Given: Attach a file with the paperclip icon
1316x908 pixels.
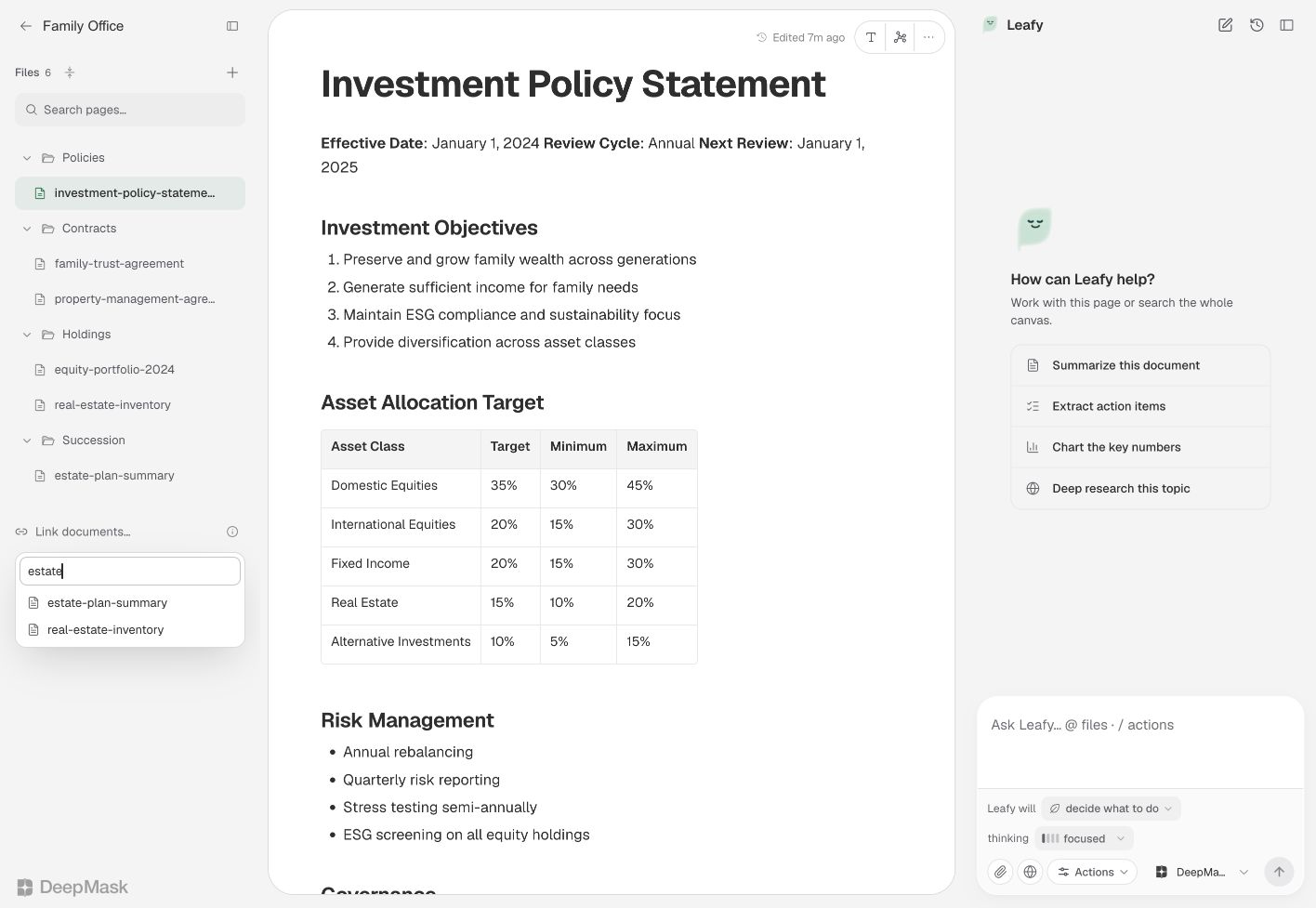Looking at the screenshot, I should coord(1000,872).
